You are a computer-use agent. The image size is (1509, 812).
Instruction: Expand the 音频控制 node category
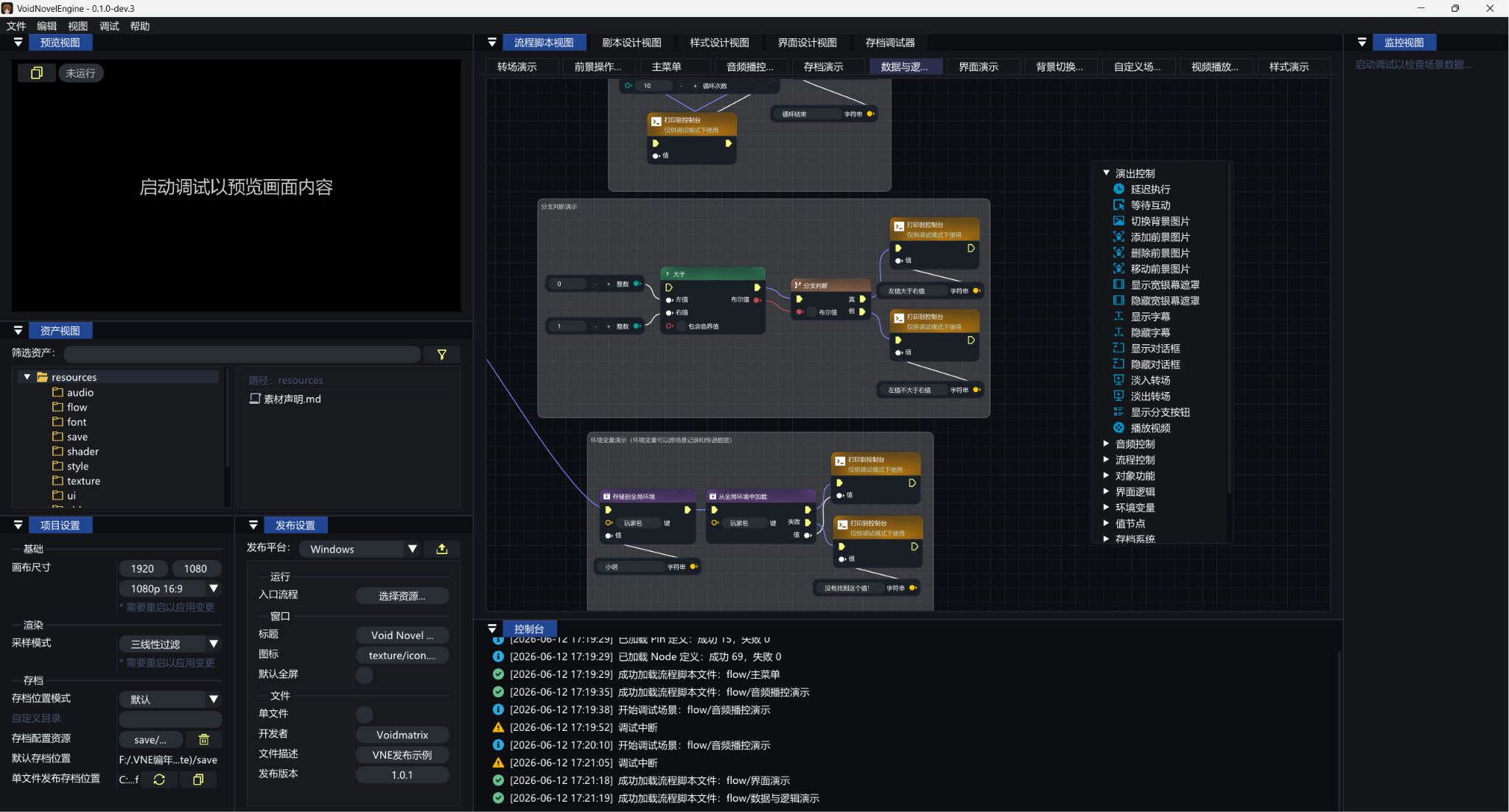[1106, 444]
